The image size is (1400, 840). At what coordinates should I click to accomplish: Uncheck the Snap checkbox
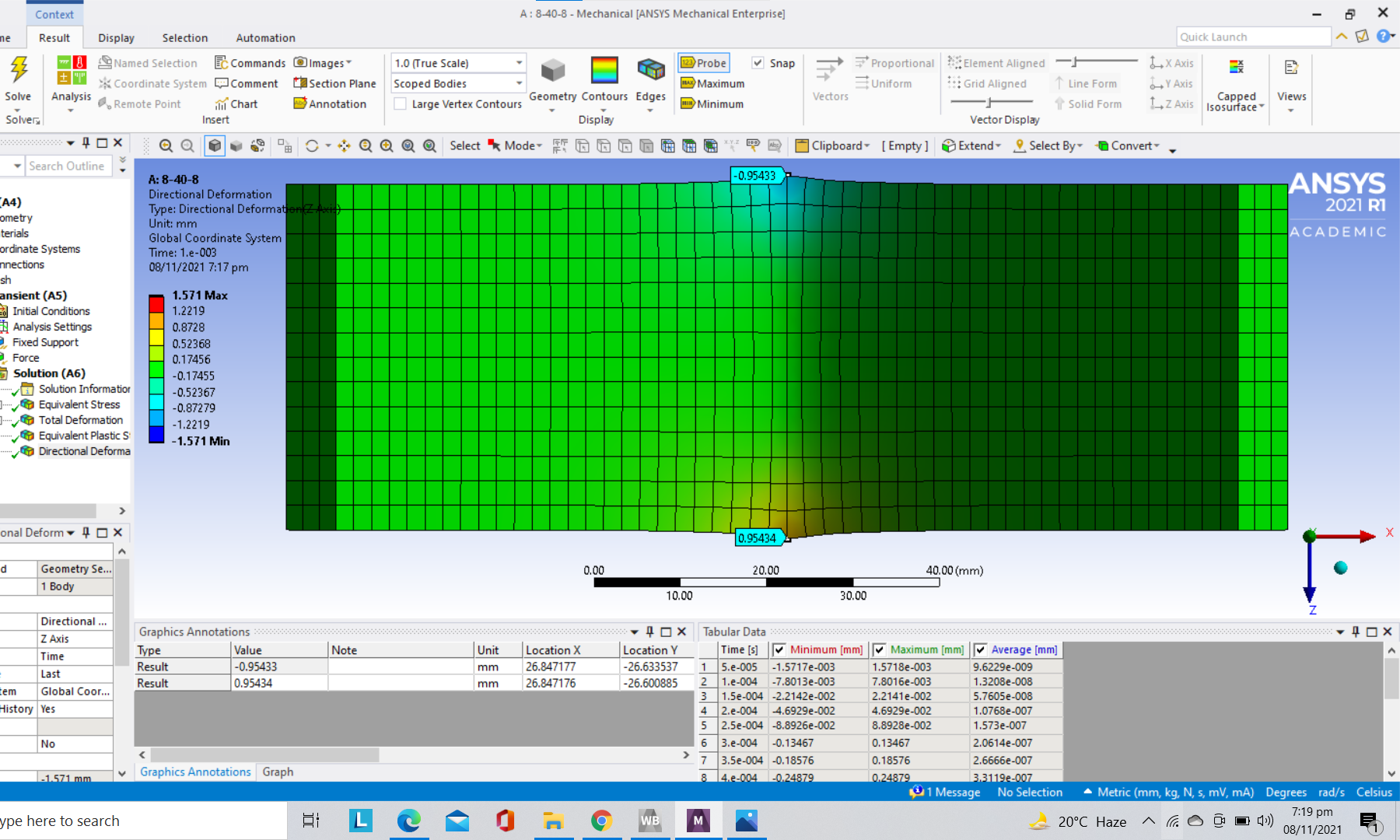(x=758, y=63)
